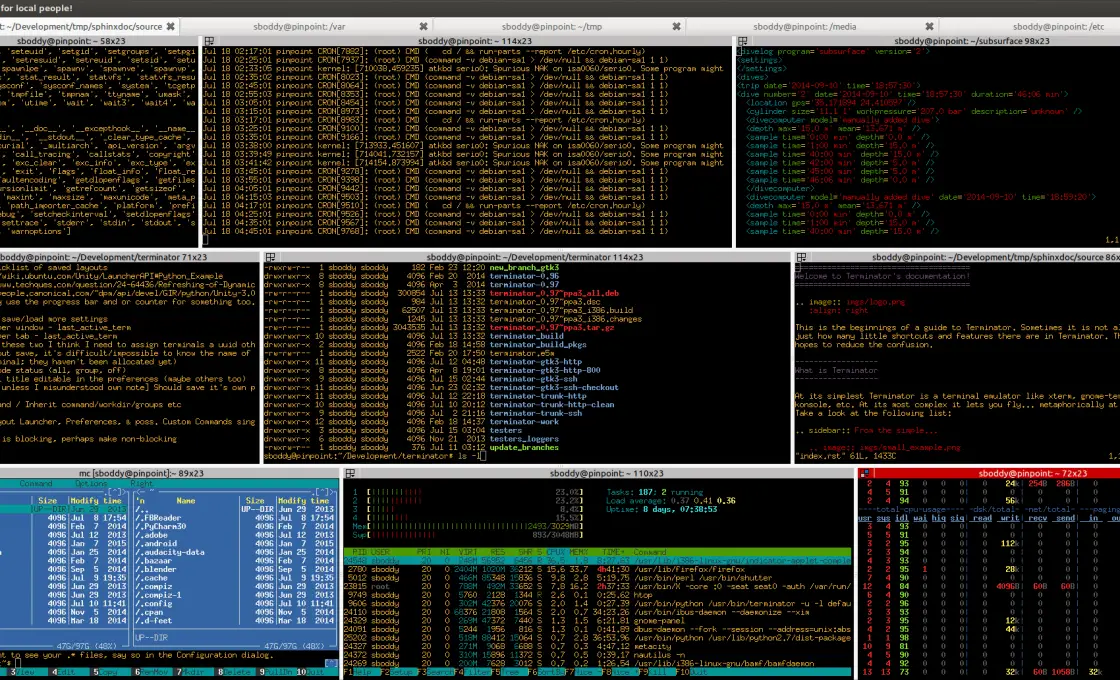
Task: Switch to the sboddy@pinpoint: /var tab
Action: click(299, 26)
